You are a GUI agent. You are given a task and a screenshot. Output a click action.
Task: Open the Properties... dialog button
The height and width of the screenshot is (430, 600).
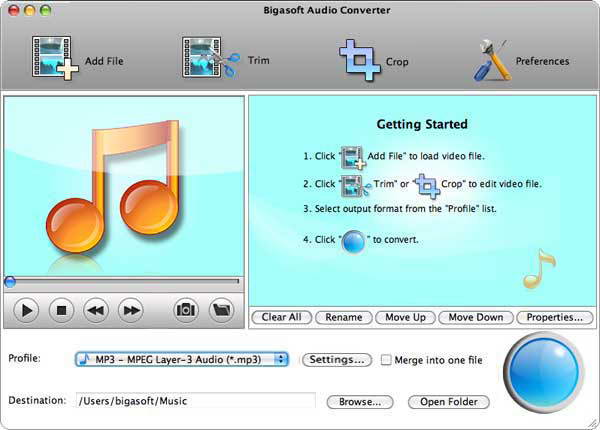coord(555,317)
